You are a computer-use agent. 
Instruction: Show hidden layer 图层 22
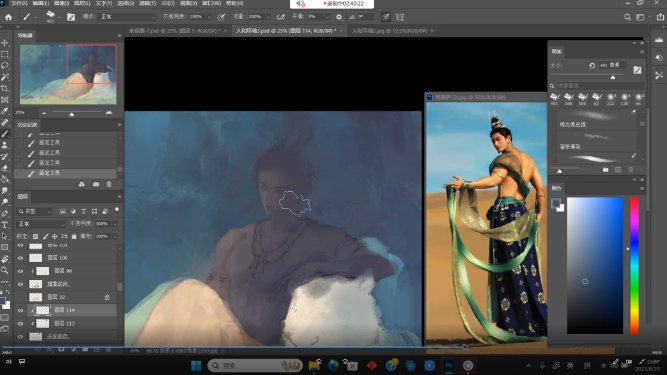[x=20, y=297]
